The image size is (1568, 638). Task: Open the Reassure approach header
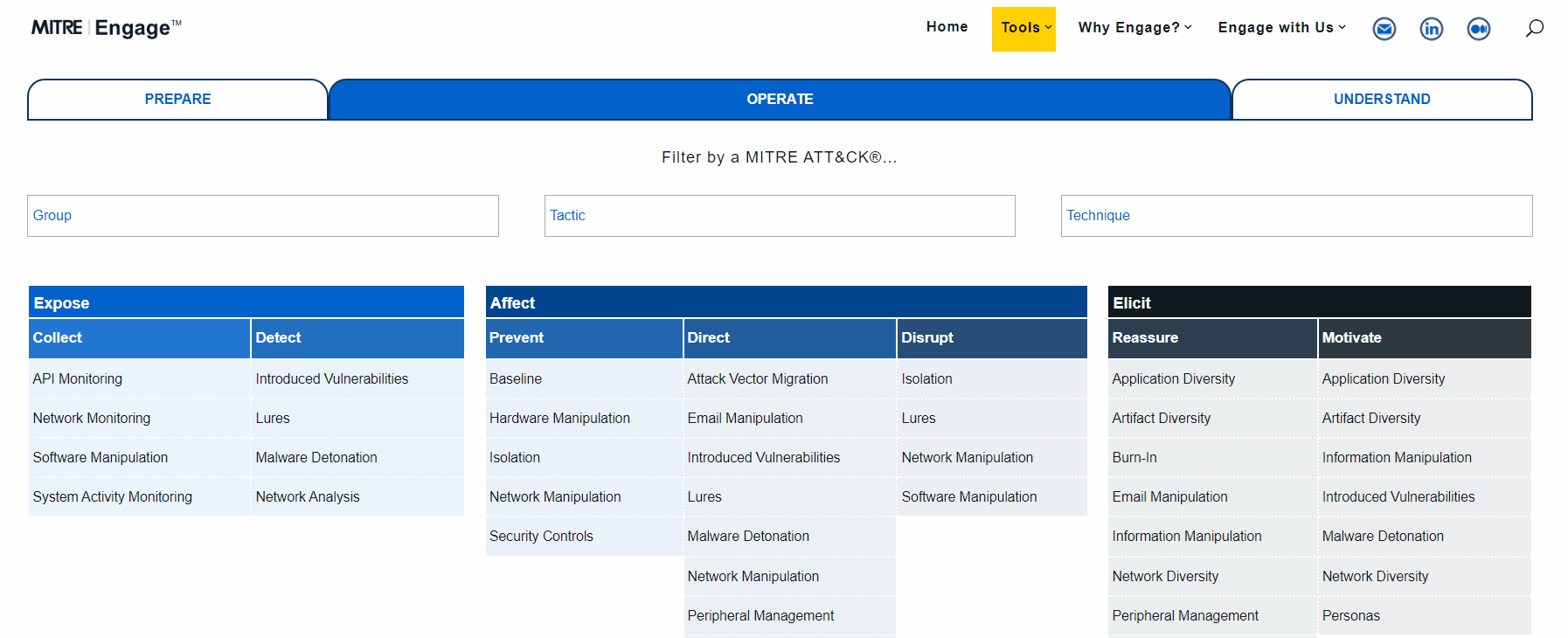[x=1212, y=338]
